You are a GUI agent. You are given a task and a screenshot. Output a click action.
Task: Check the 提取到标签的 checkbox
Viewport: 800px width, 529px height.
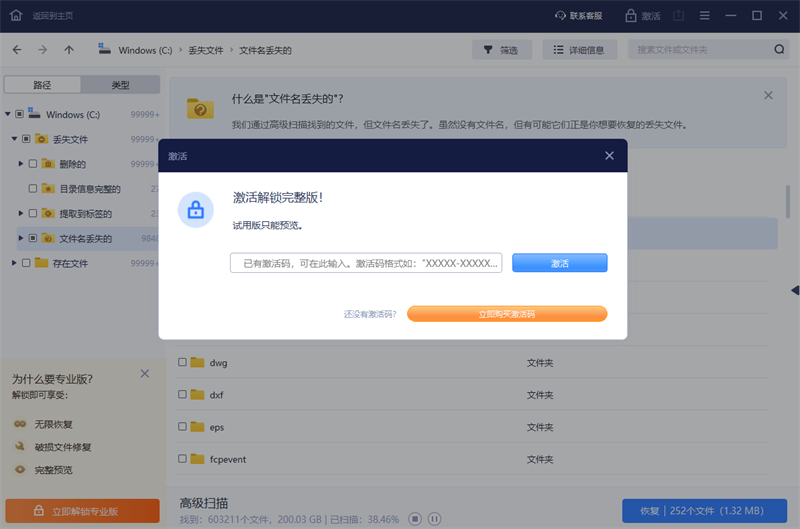(x=33, y=213)
